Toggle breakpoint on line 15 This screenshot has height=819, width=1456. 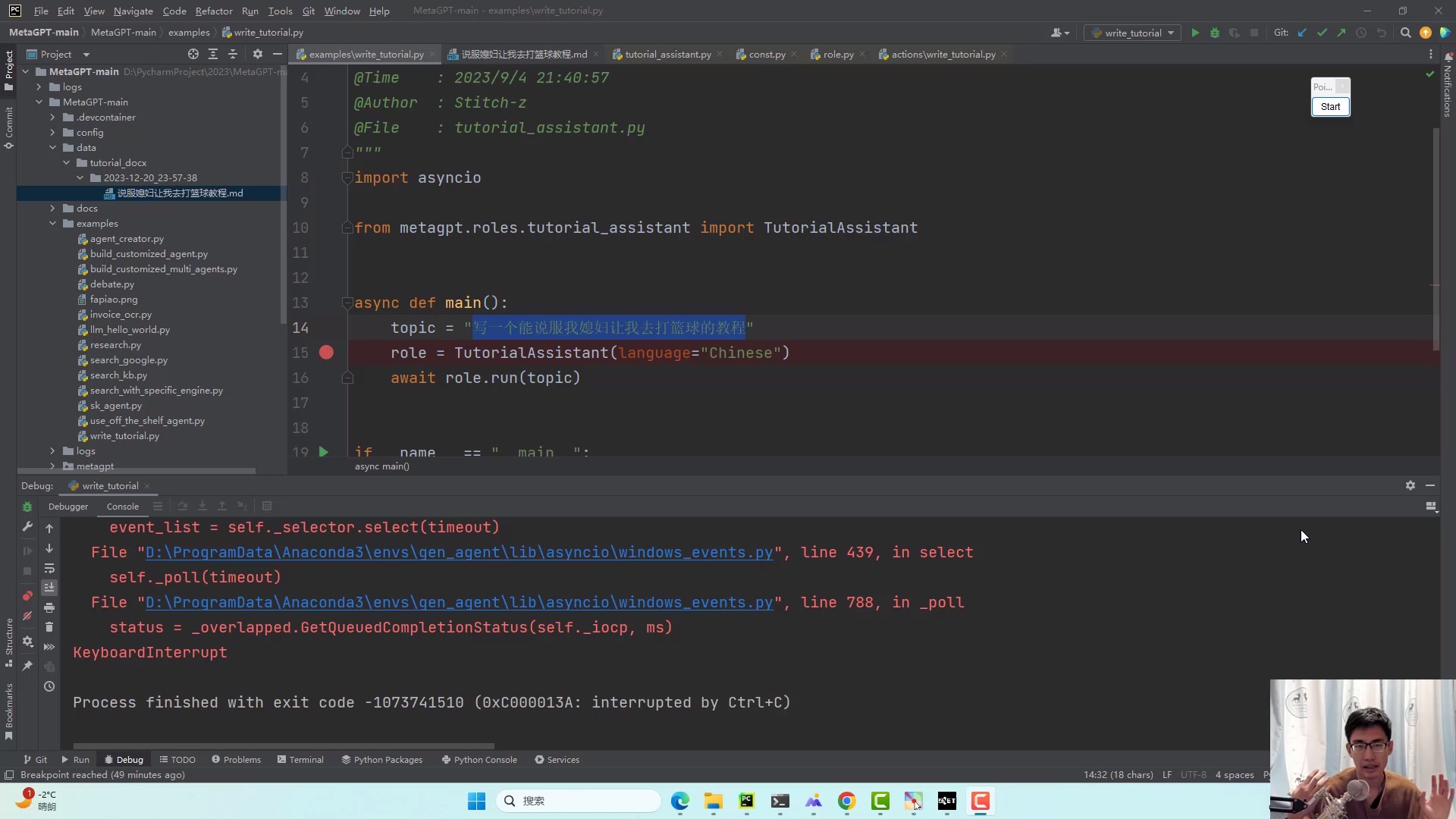326,353
